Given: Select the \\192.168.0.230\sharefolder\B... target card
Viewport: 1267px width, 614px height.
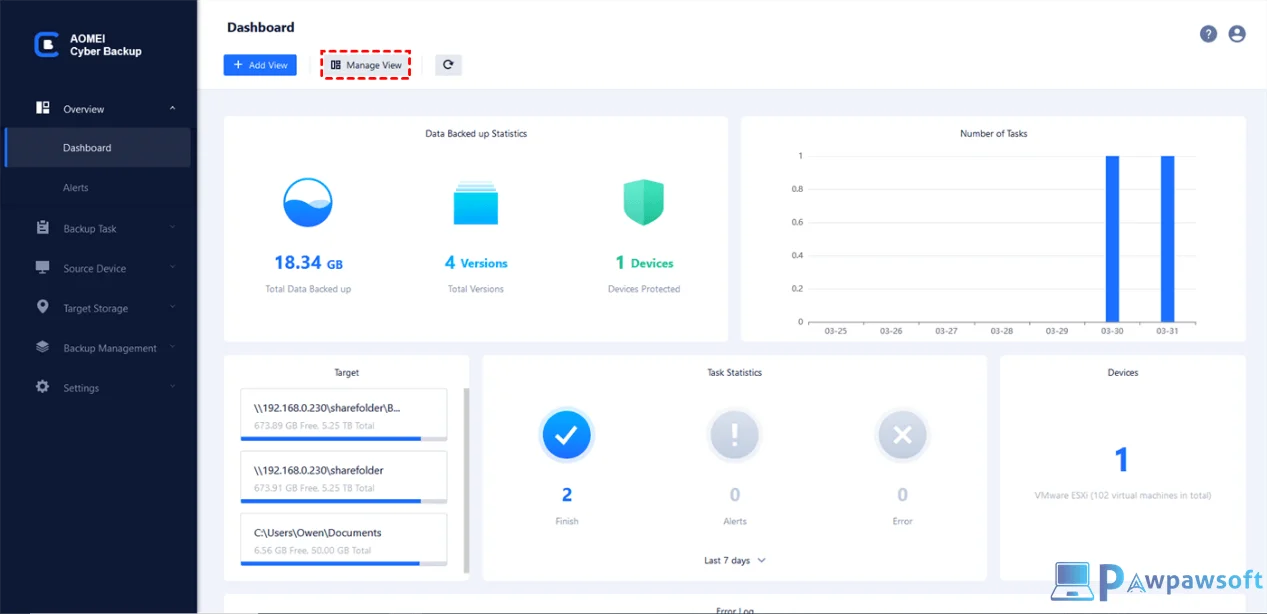Looking at the screenshot, I should [x=343, y=415].
